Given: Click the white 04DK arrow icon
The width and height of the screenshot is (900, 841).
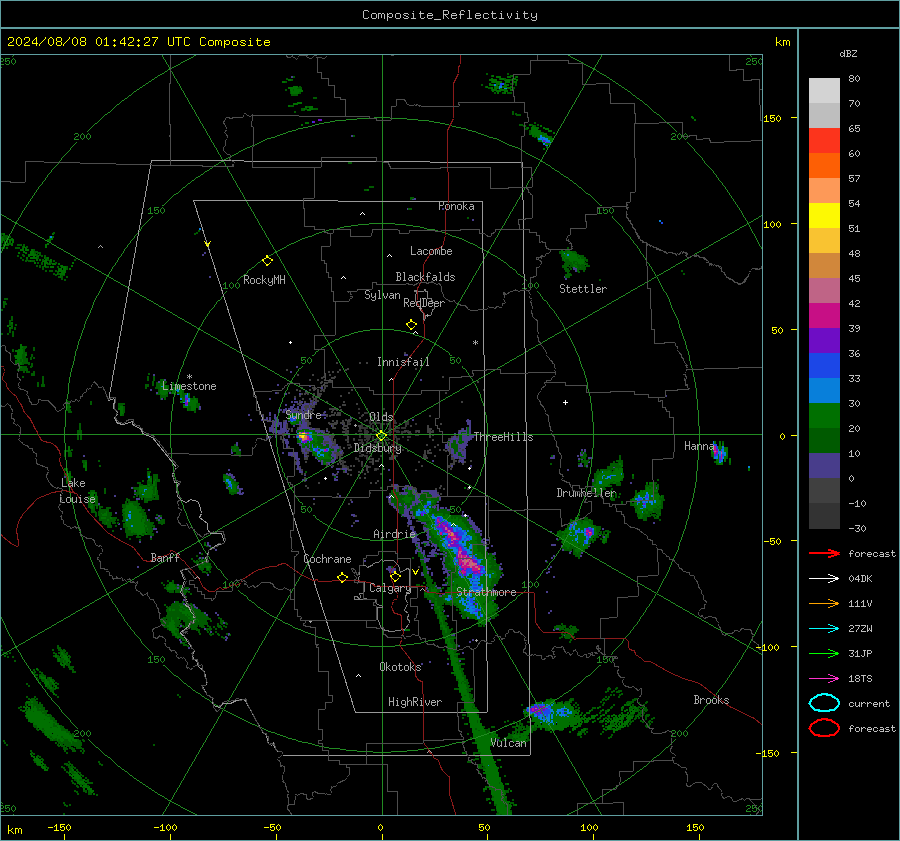Looking at the screenshot, I should click(x=824, y=578).
